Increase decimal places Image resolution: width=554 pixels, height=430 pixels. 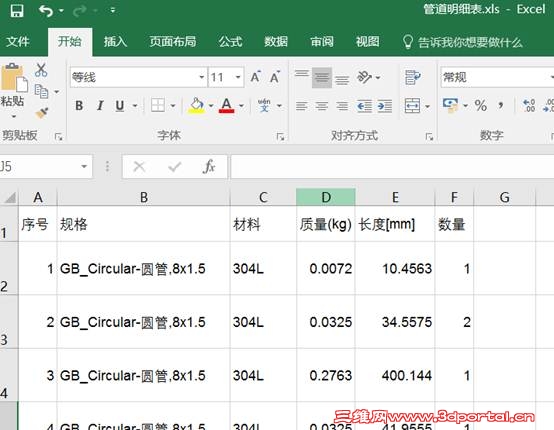pyautogui.click(x=529, y=105)
